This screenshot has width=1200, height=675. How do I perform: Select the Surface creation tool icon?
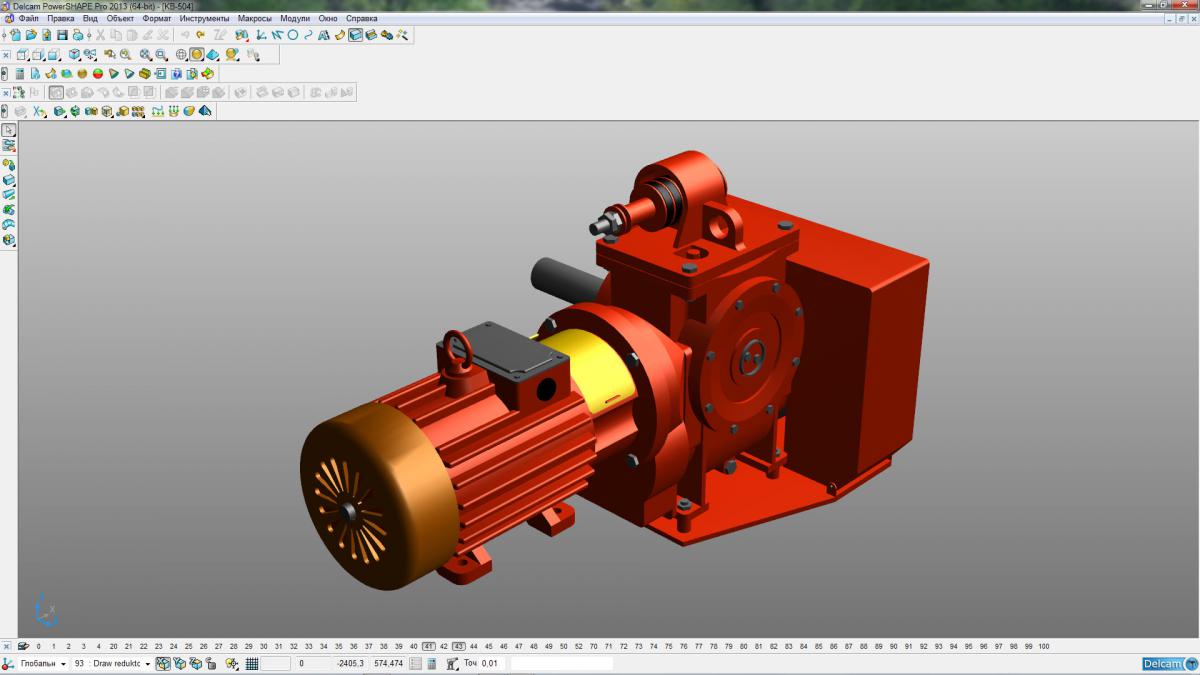[x=339, y=34]
